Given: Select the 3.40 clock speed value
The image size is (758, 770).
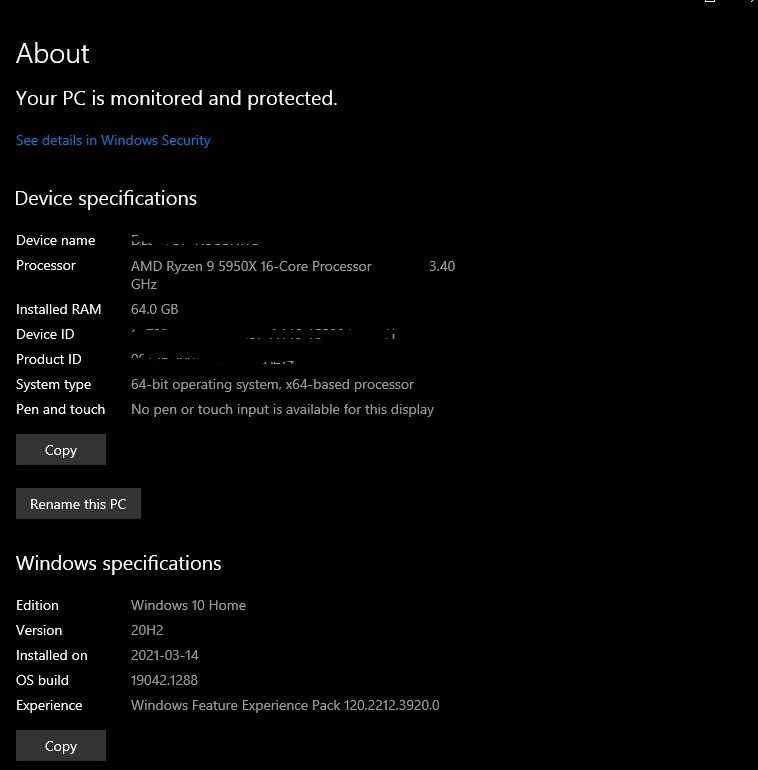Looking at the screenshot, I should point(442,266).
